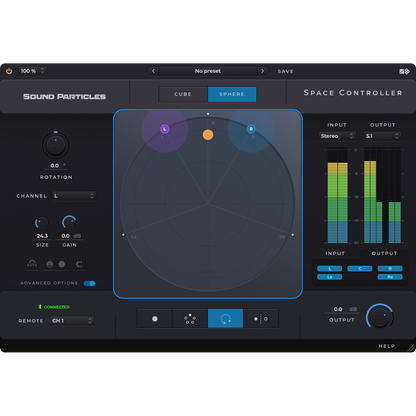
Task: Click the Output level knob
Action: (380, 317)
